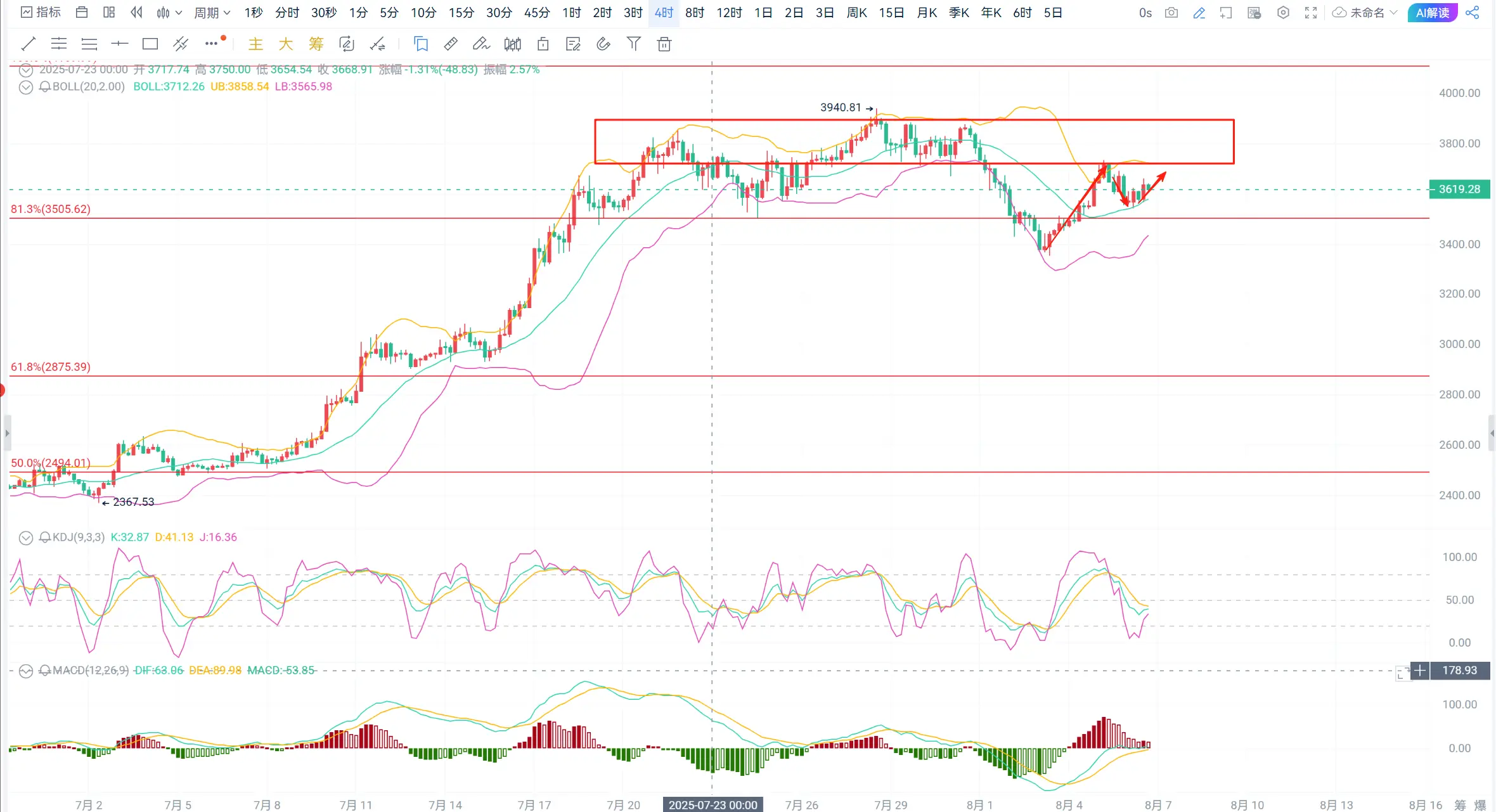Click the magnet snap icon
The height and width of the screenshot is (812, 1496).
(x=603, y=44)
